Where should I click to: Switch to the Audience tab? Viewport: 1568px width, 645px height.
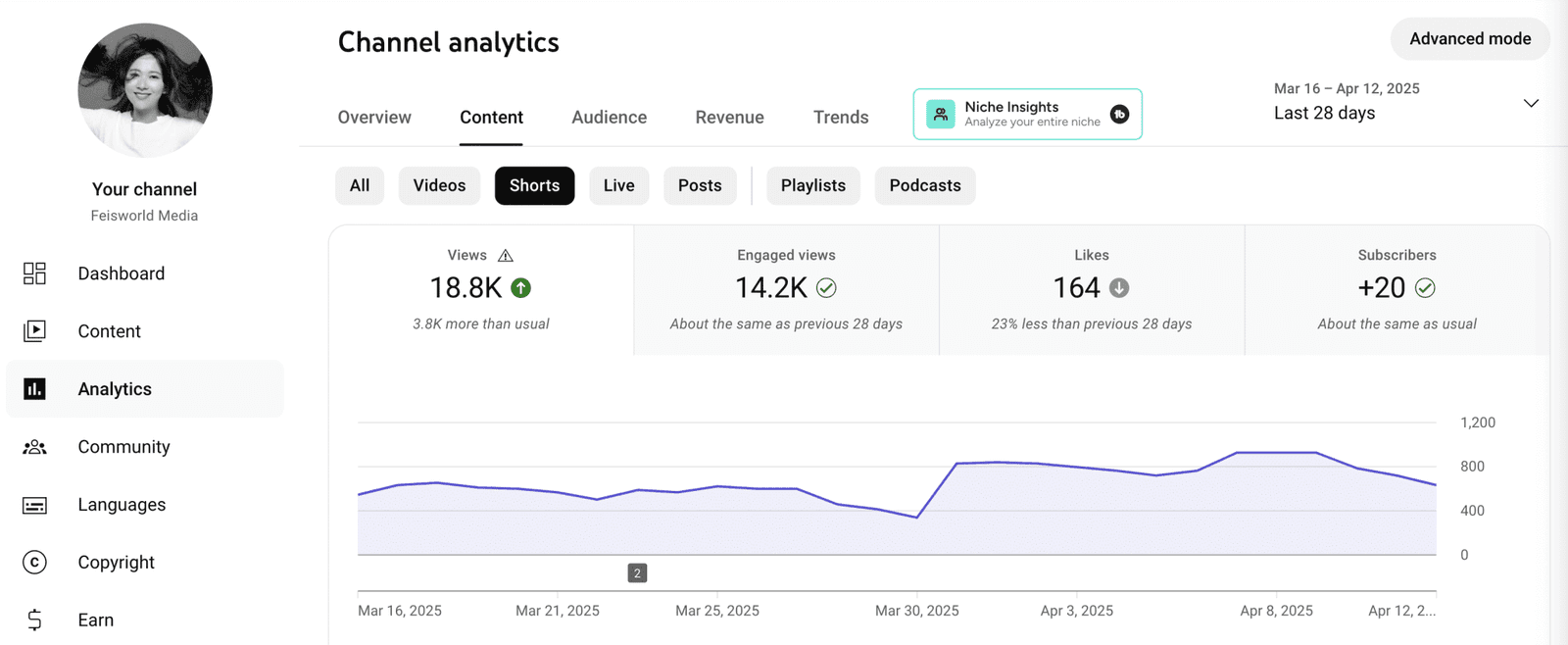click(x=610, y=117)
